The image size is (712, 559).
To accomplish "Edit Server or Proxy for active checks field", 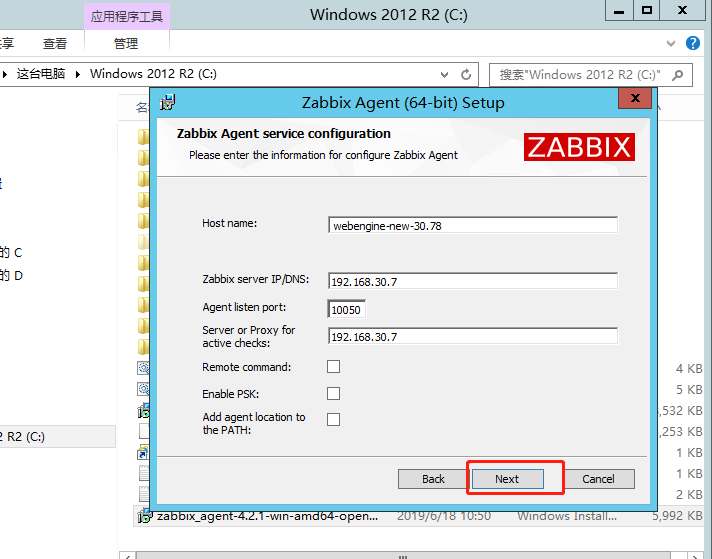I will [x=473, y=336].
